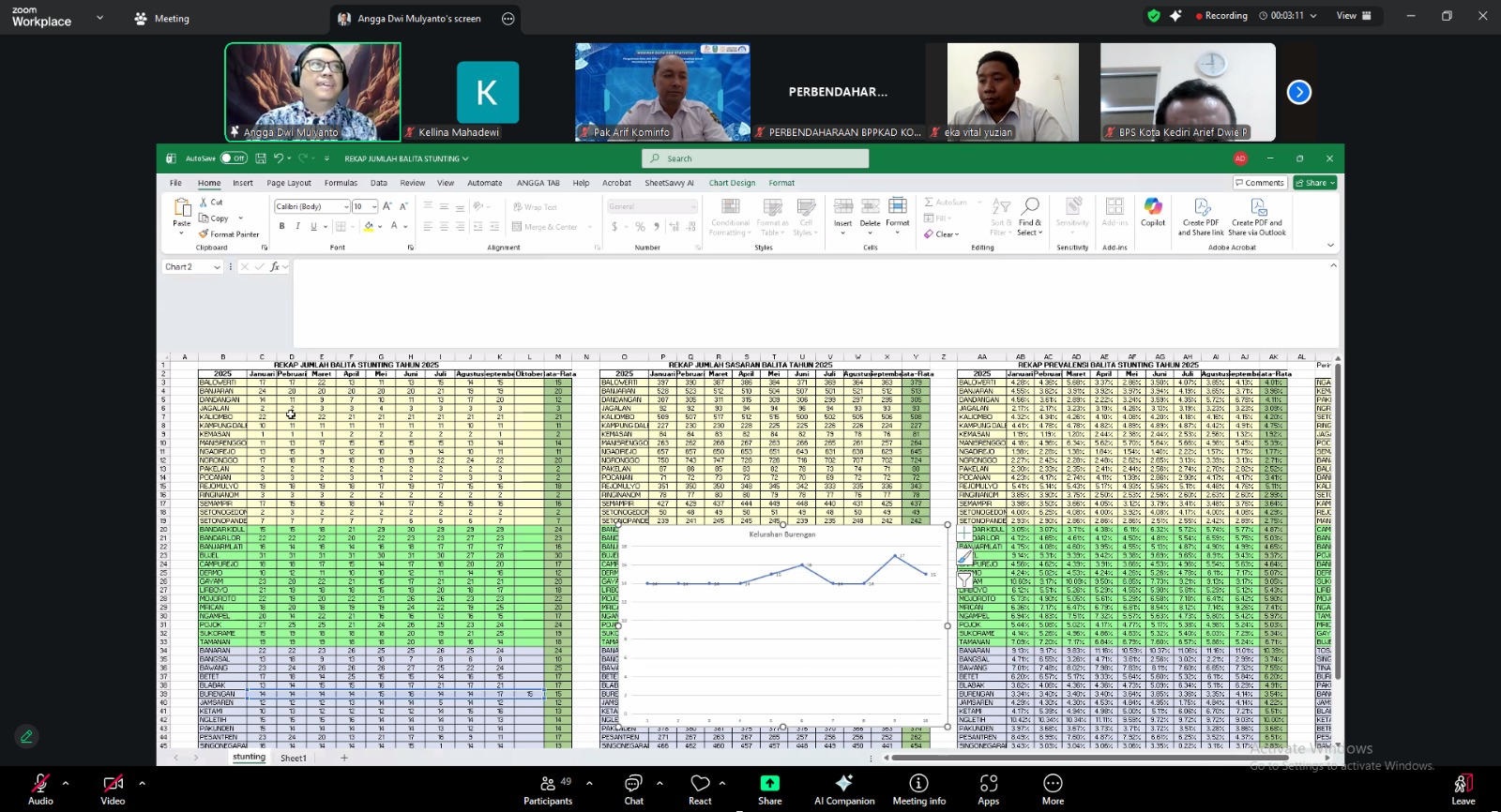Switch to the Sheet1 worksheet tab

click(294, 758)
